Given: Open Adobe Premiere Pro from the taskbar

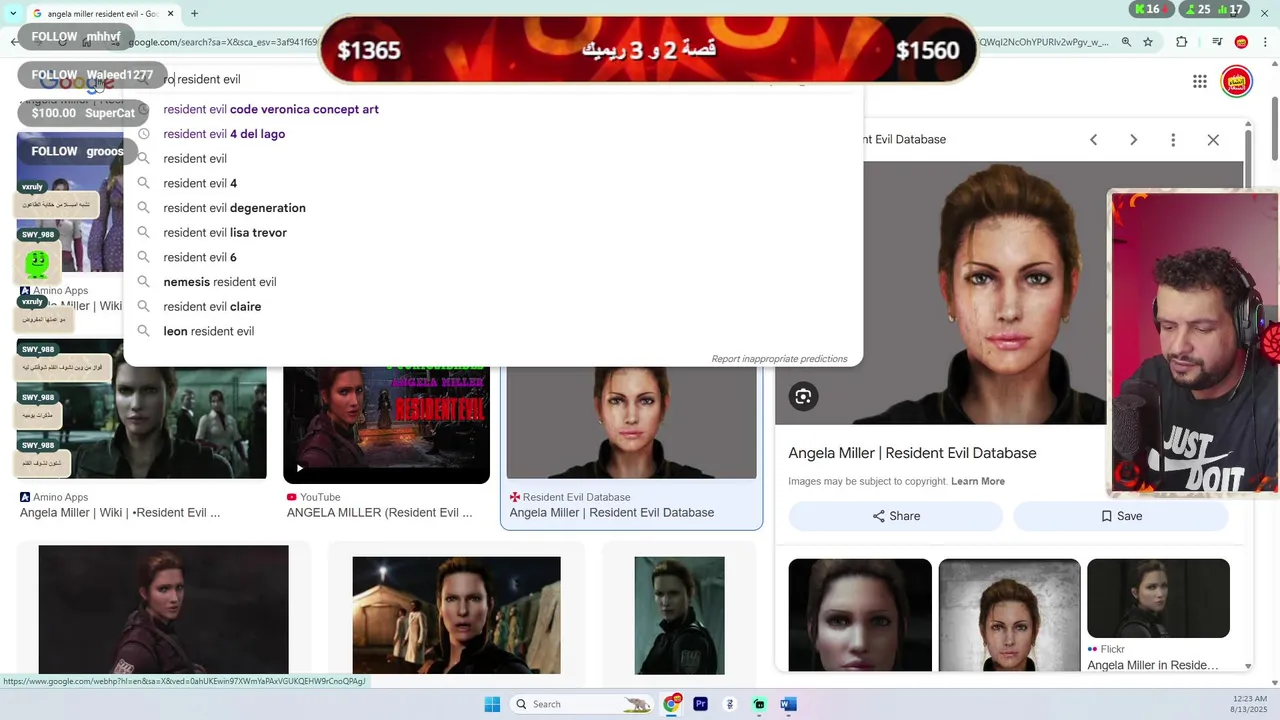Looking at the screenshot, I should [700, 704].
